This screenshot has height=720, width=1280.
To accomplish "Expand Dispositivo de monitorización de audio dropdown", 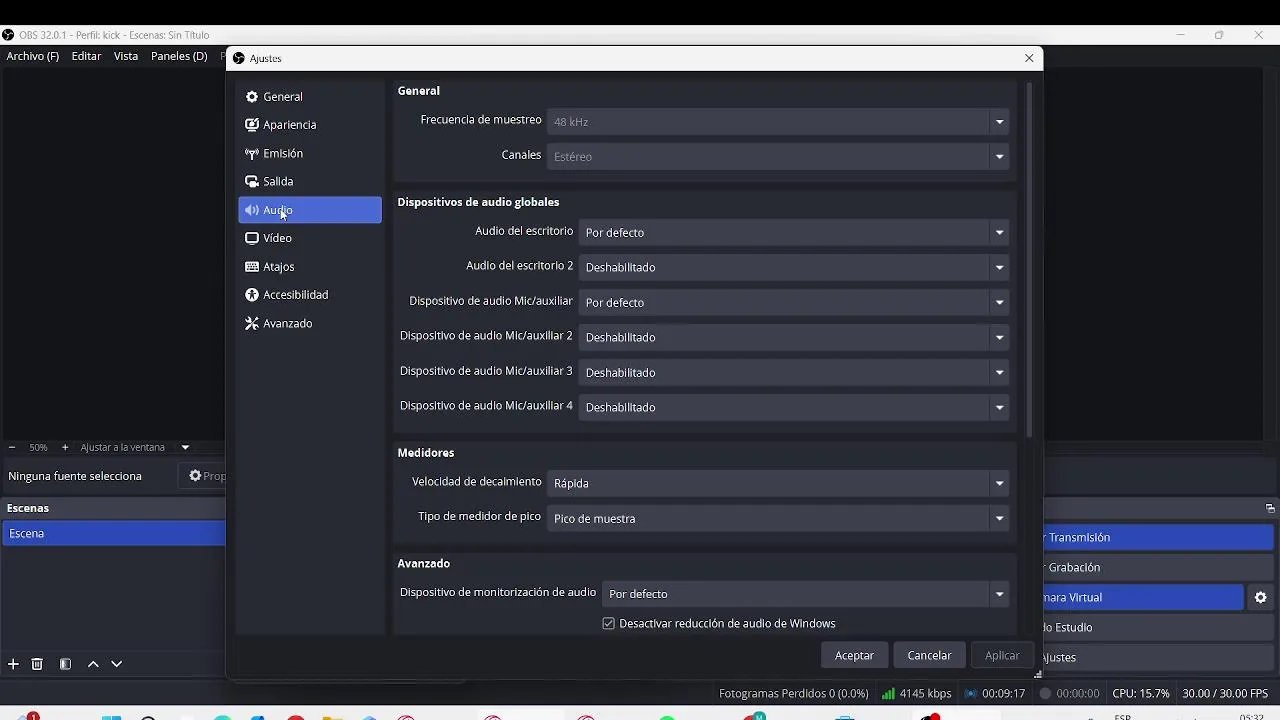I will point(805,594).
